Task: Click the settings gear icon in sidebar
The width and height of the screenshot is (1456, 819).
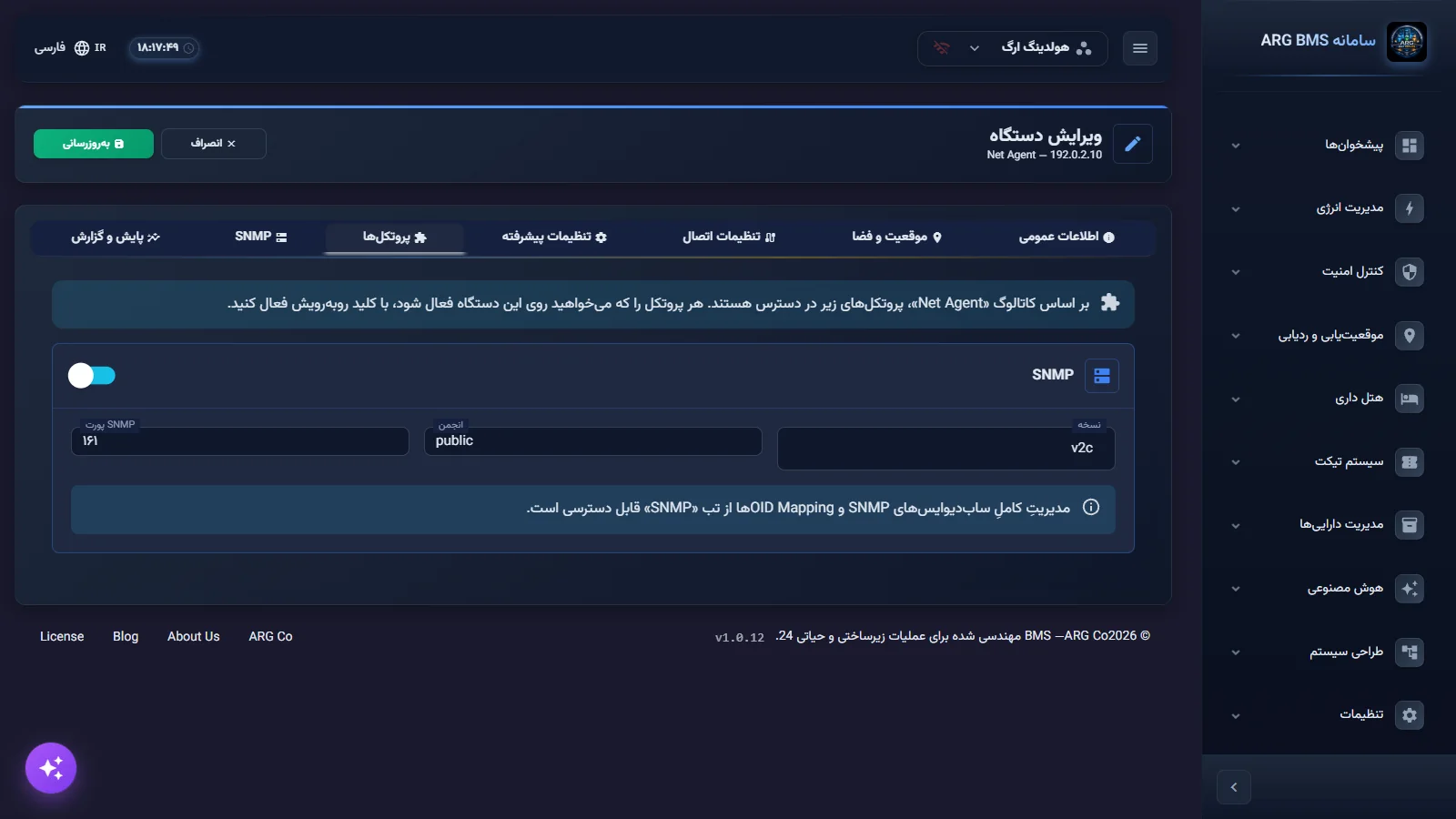Action: [x=1410, y=715]
